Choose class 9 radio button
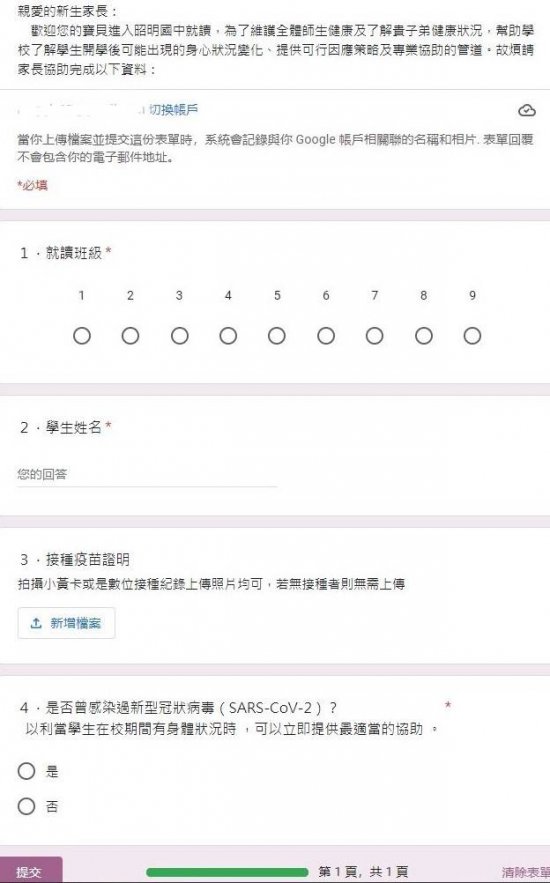 coord(472,336)
